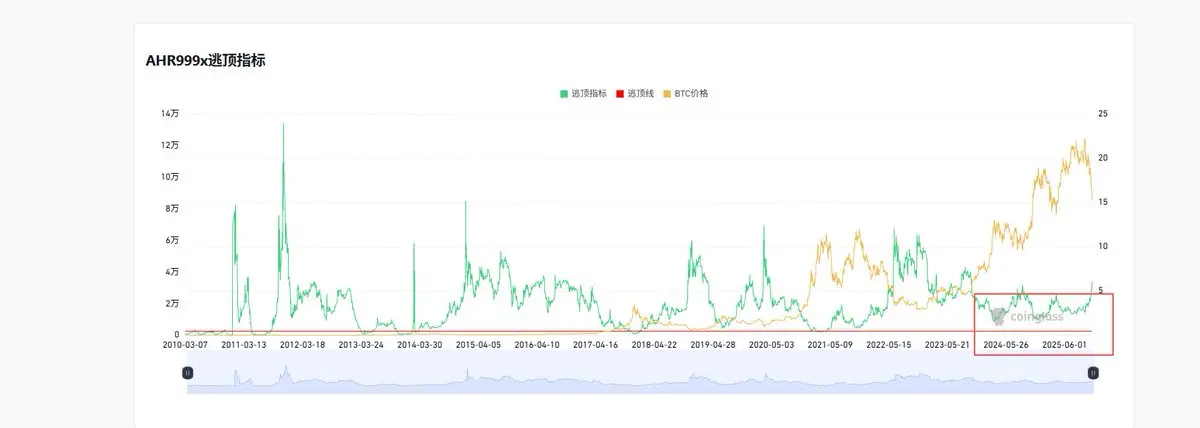
Task: Click the 2020-05-03 date label
Action: [x=771, y=344]
